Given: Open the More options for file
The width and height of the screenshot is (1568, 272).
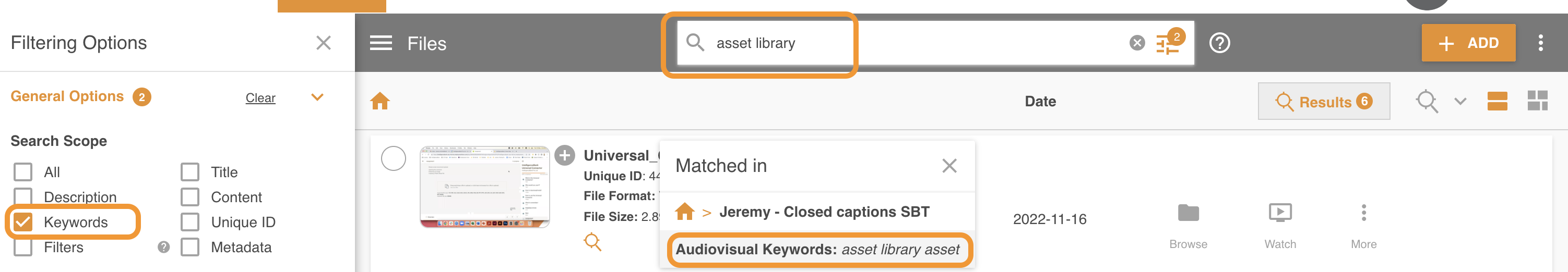Looking at the screenshot, I should click(1363, 213).
